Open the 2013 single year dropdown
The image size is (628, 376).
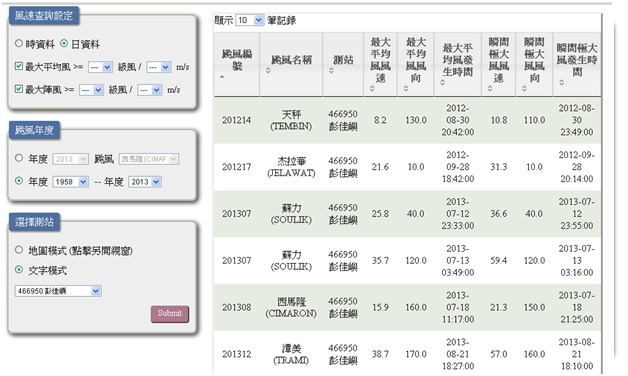point(70,159)
